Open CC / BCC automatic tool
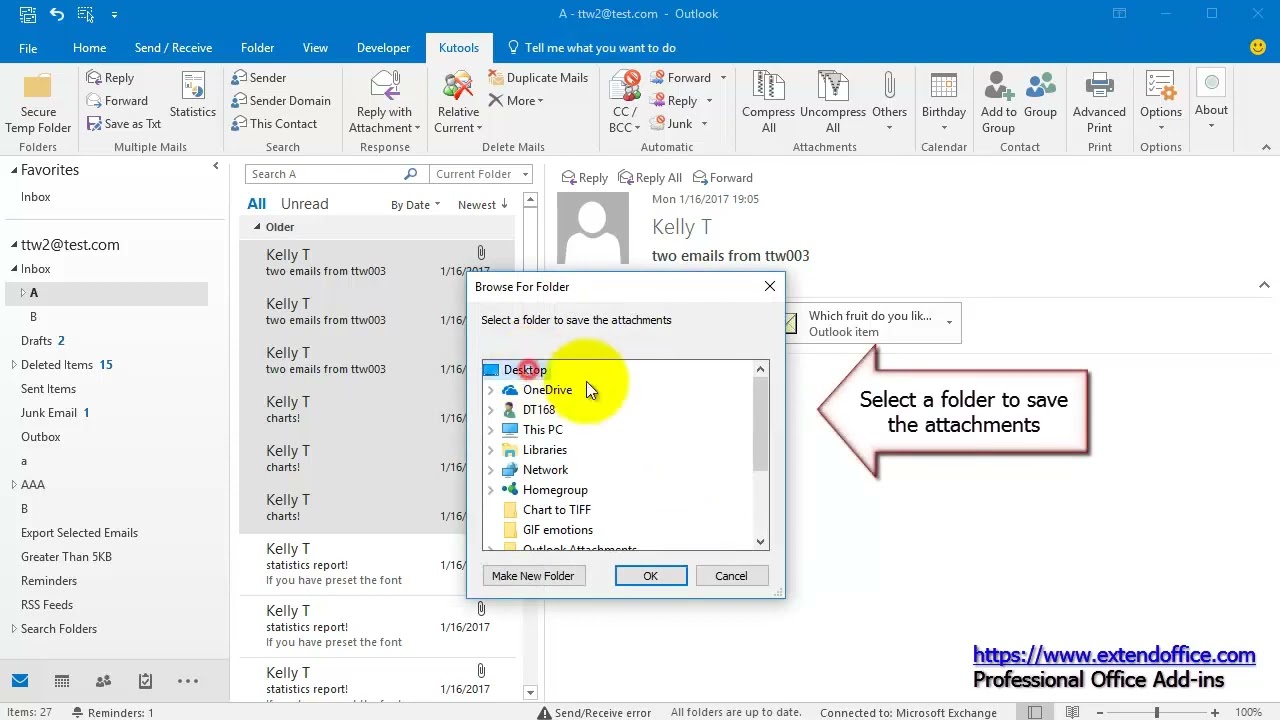1280x720 pixels. pyautogui.click(x=625, y=102)
